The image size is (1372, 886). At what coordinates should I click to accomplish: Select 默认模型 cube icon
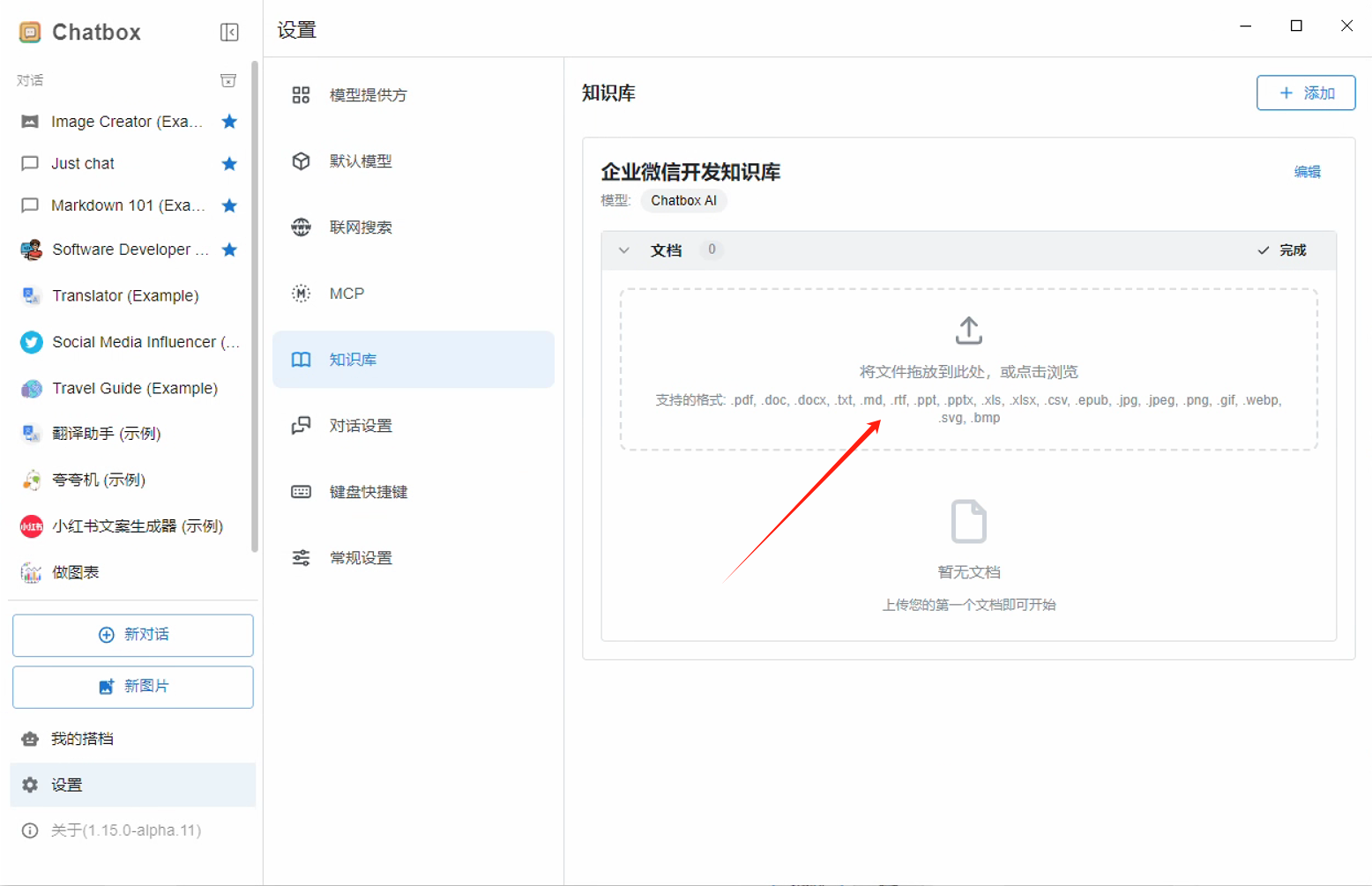point(302,161)
